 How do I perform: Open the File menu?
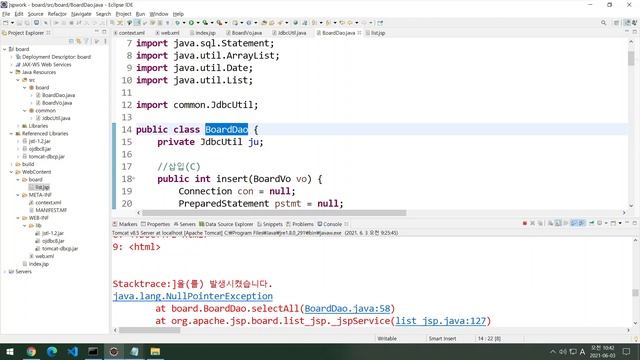click(x=6, y=14)
